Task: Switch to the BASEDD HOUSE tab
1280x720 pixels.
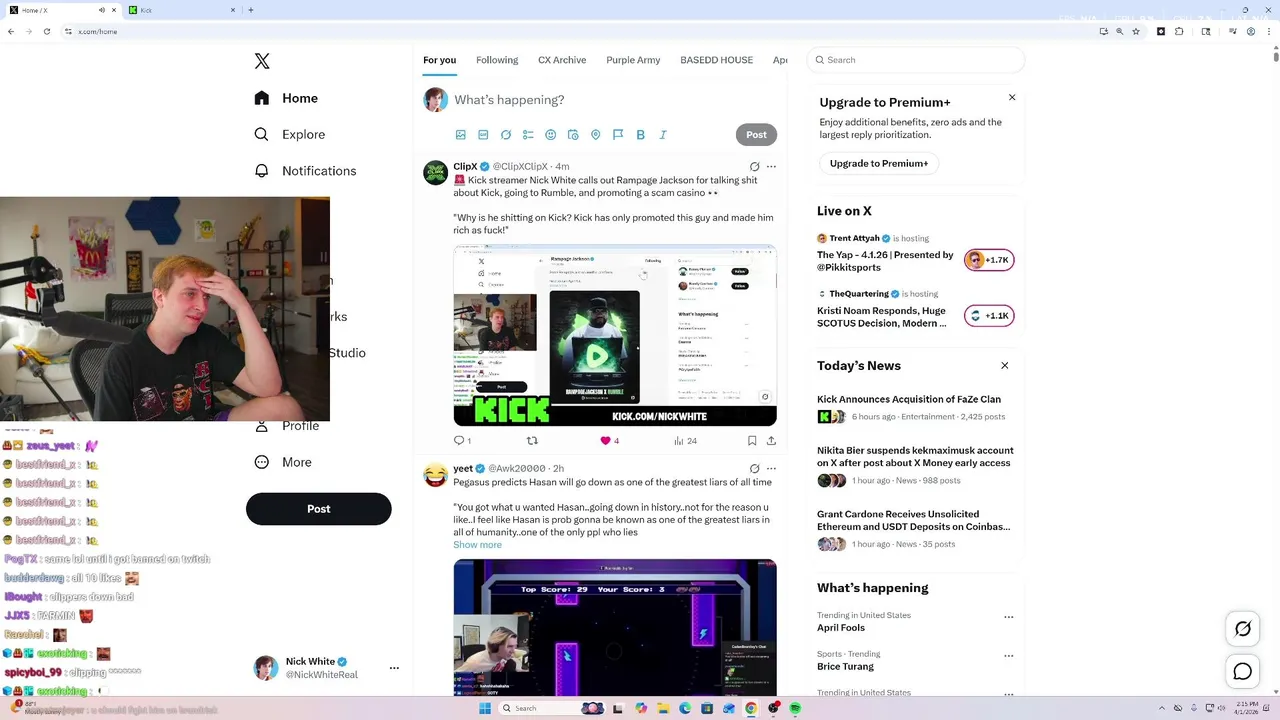Action: click(716, 60)
